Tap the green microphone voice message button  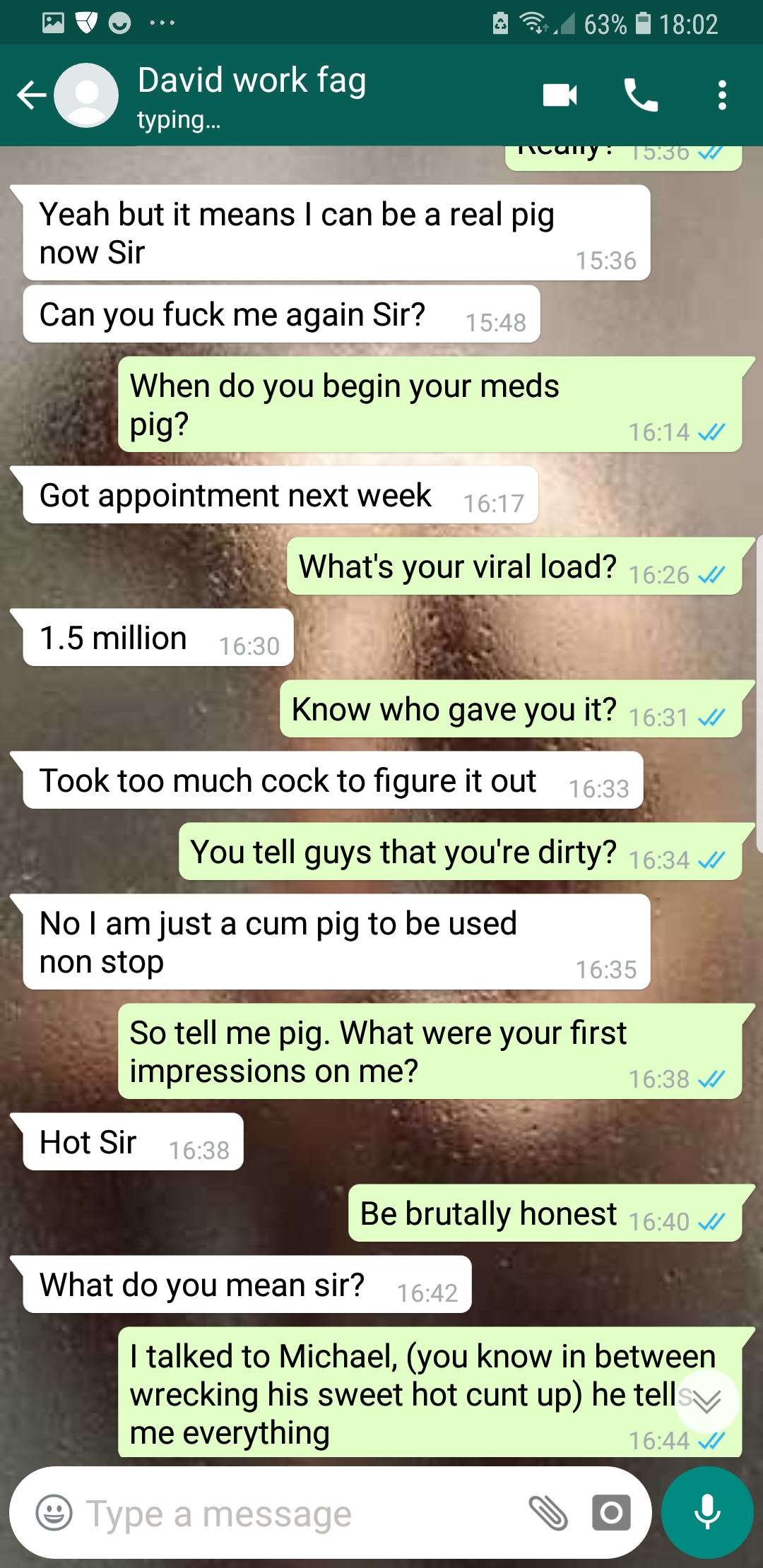pos(707,1512)
